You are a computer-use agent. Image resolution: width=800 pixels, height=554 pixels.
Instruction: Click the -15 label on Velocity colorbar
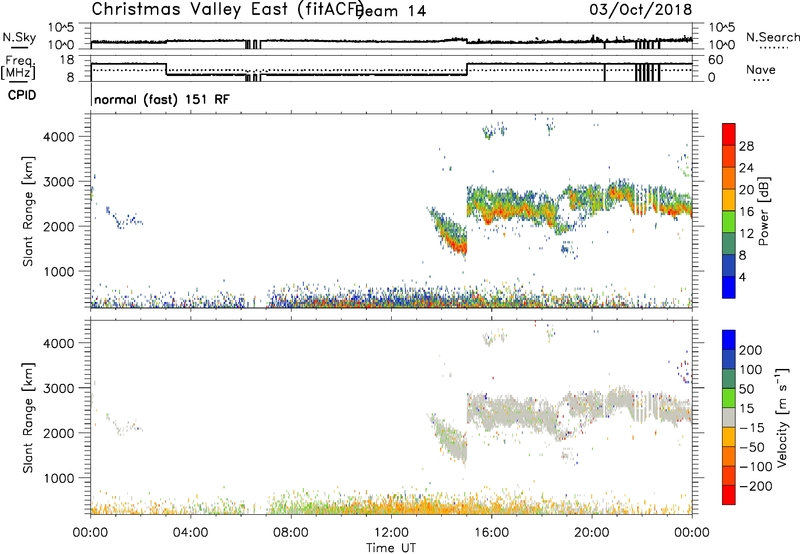tap(753, 428)
